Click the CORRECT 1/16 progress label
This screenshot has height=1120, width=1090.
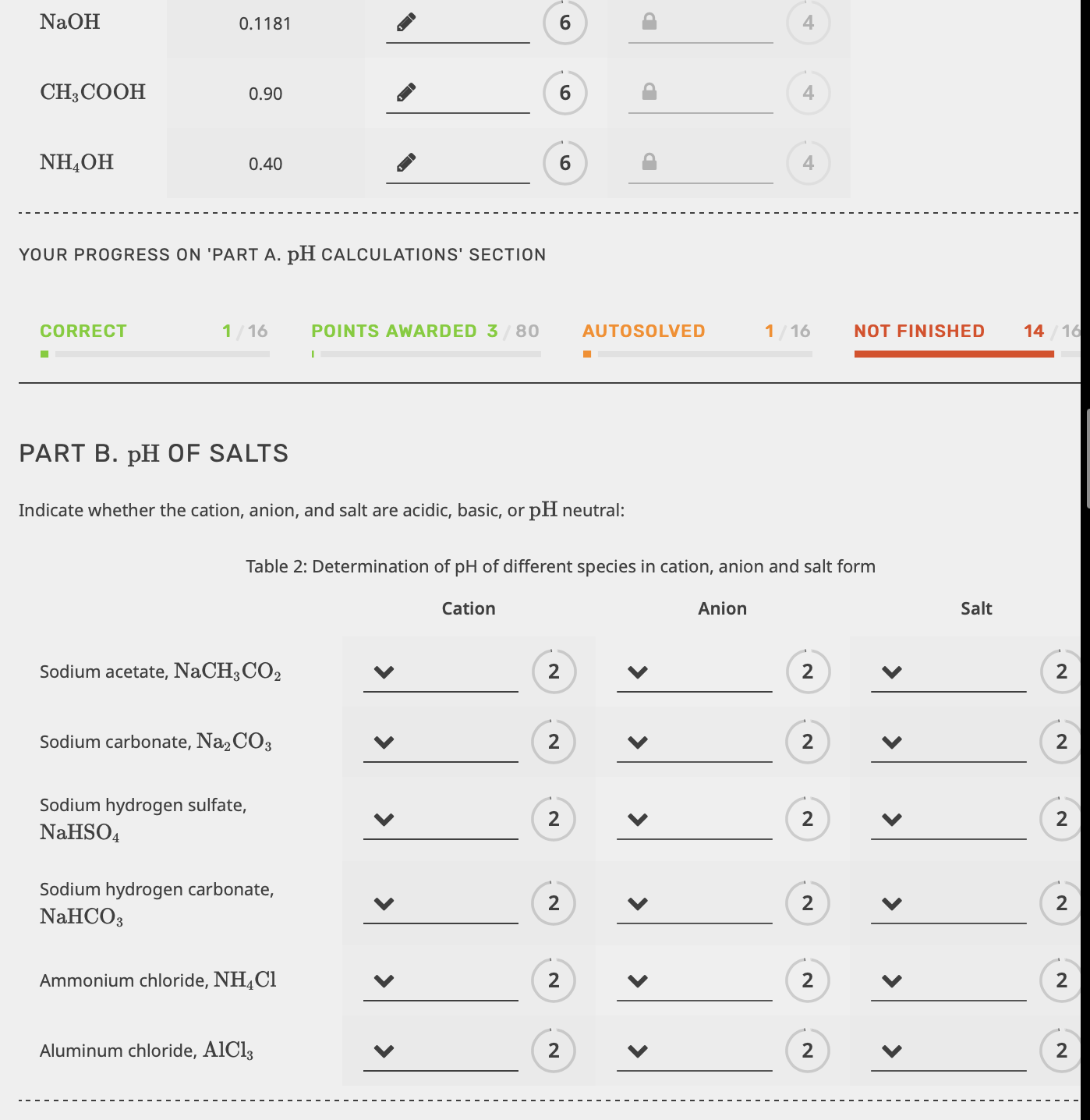pos(83,331)
